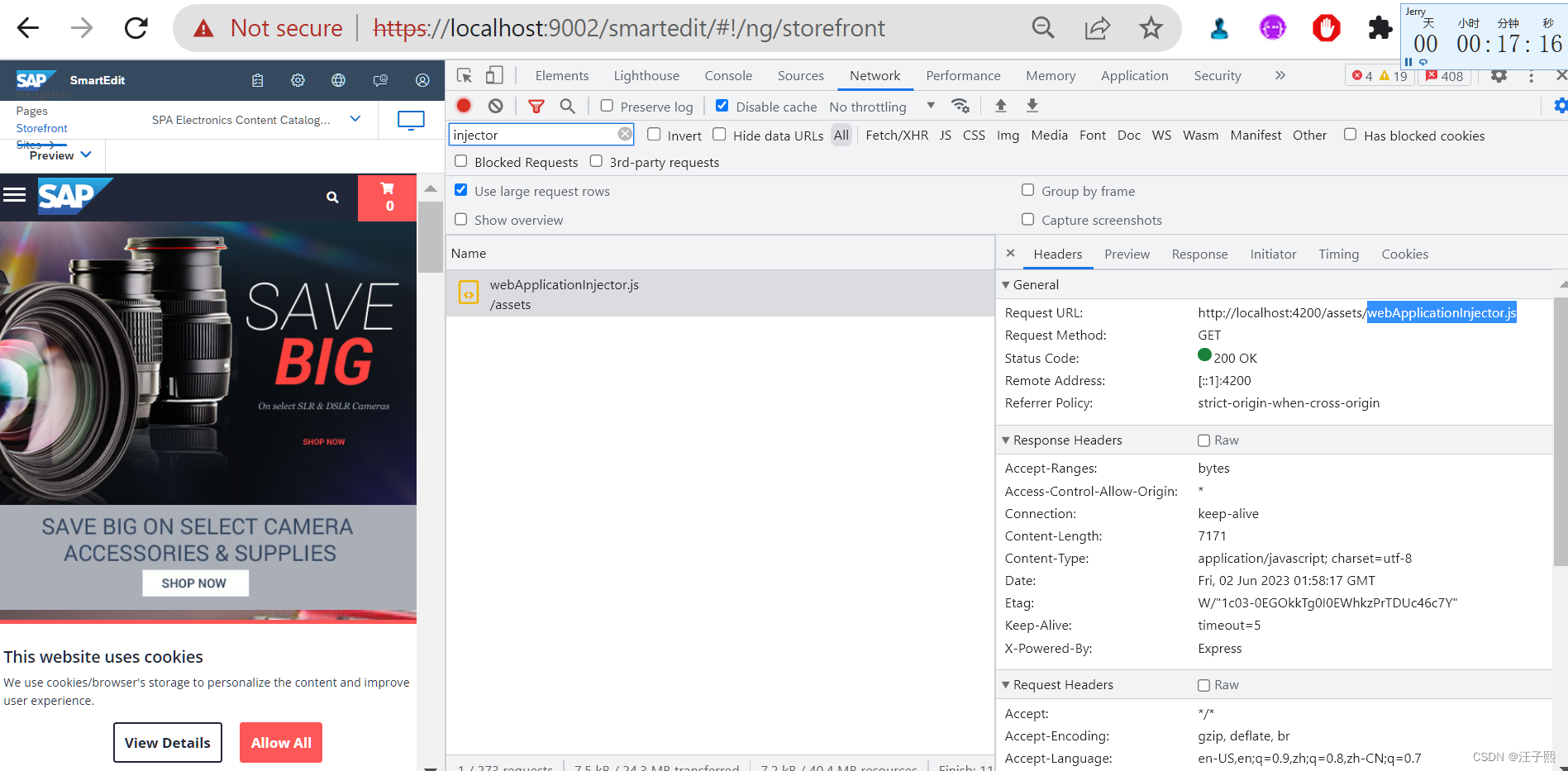
Task: Click the red ad blocker hand extension
Action: click(x=1326, y=28)
